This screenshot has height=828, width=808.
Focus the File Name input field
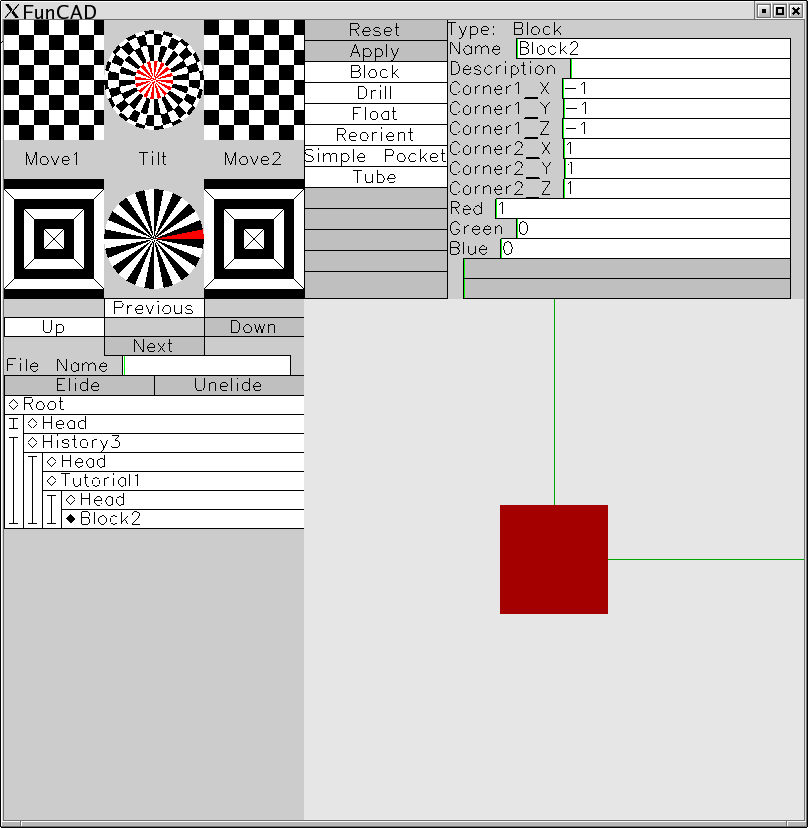206,365
